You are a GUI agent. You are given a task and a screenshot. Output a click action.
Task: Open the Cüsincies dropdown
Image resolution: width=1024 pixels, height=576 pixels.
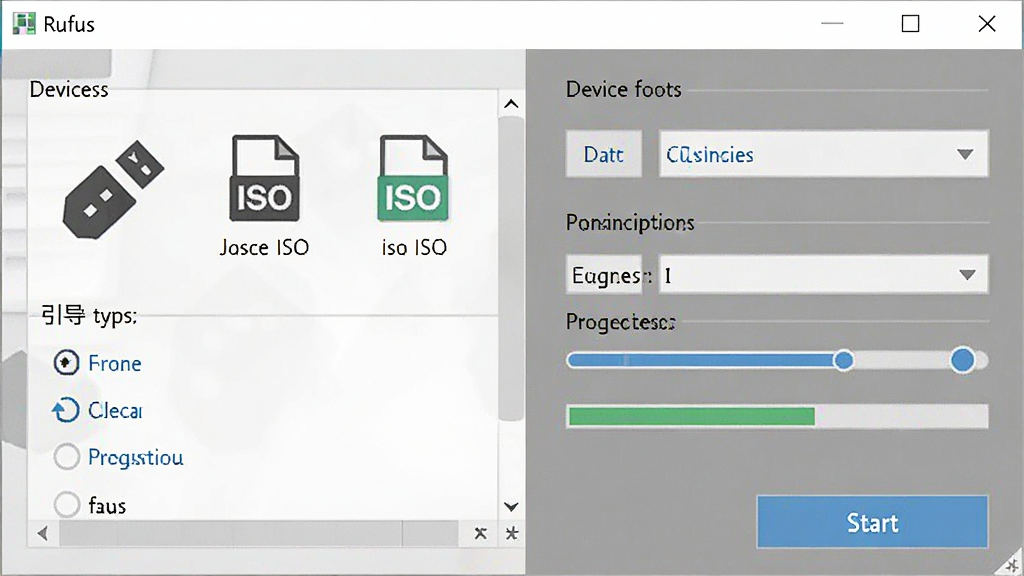(824, 154)
